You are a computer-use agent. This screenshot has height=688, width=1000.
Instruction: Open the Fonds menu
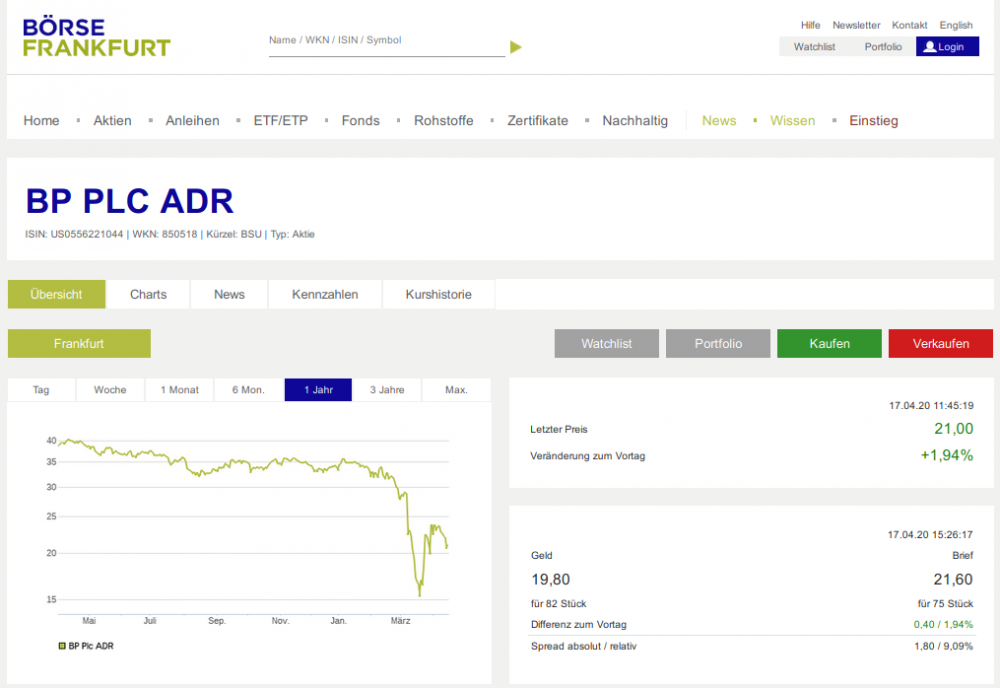[360, 121]
